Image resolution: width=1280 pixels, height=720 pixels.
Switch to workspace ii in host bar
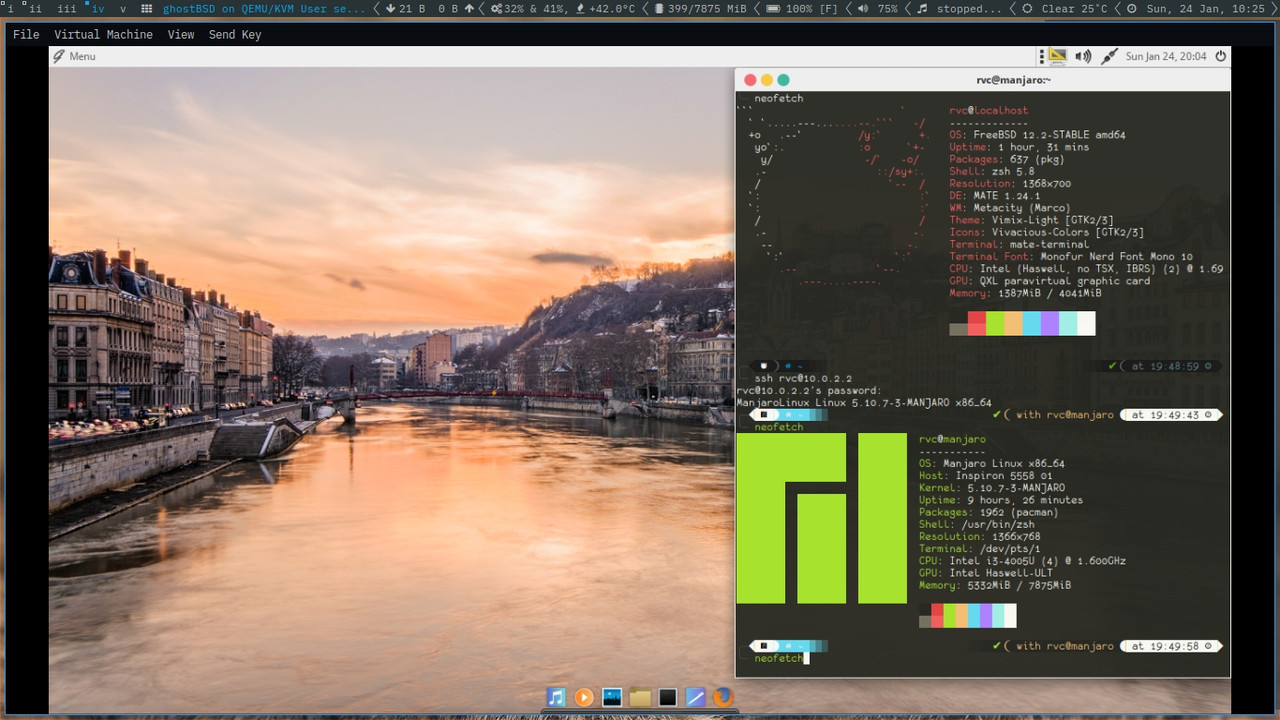[36, 8]
